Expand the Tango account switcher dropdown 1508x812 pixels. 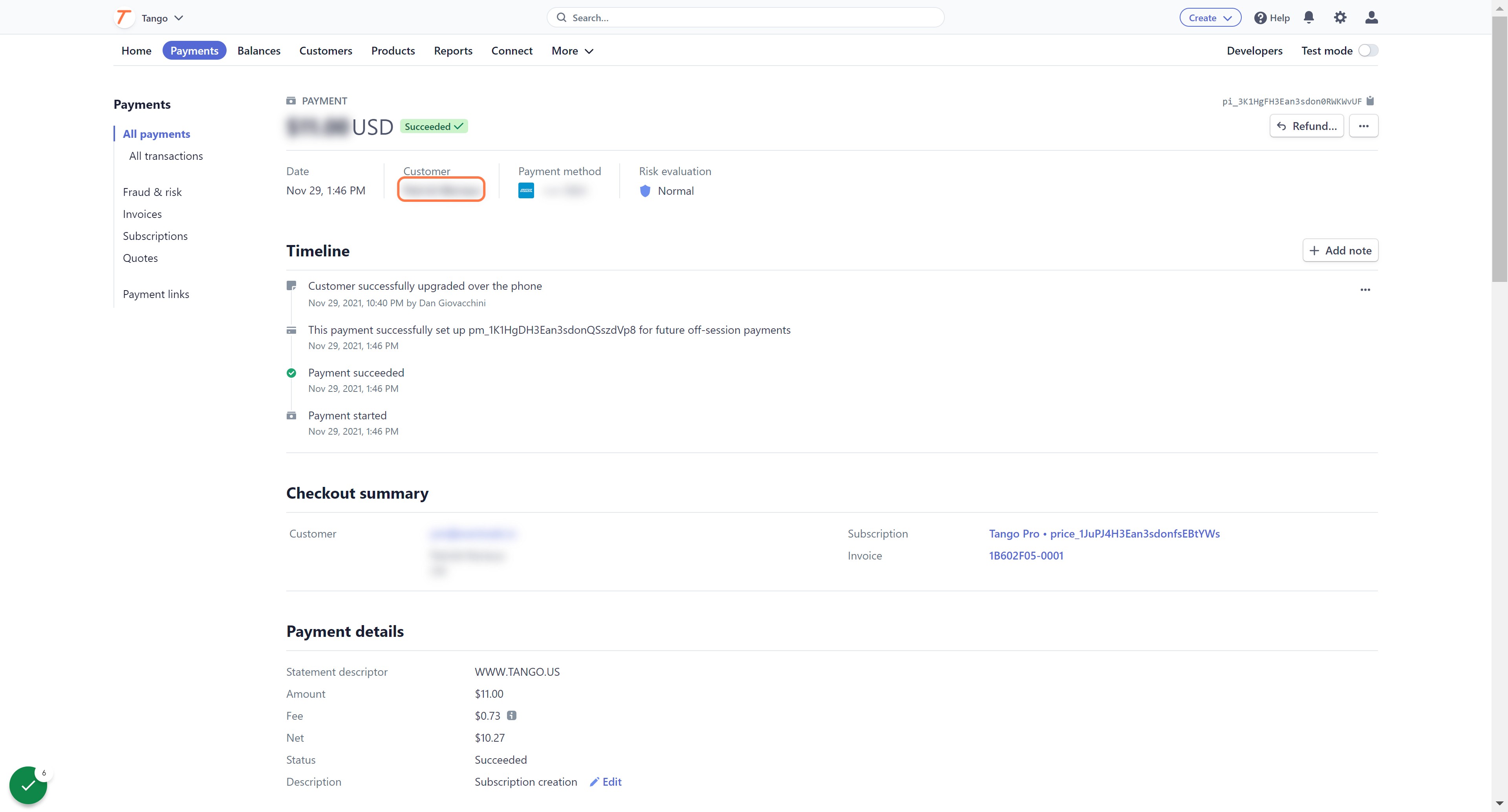(x=162, y=18)
